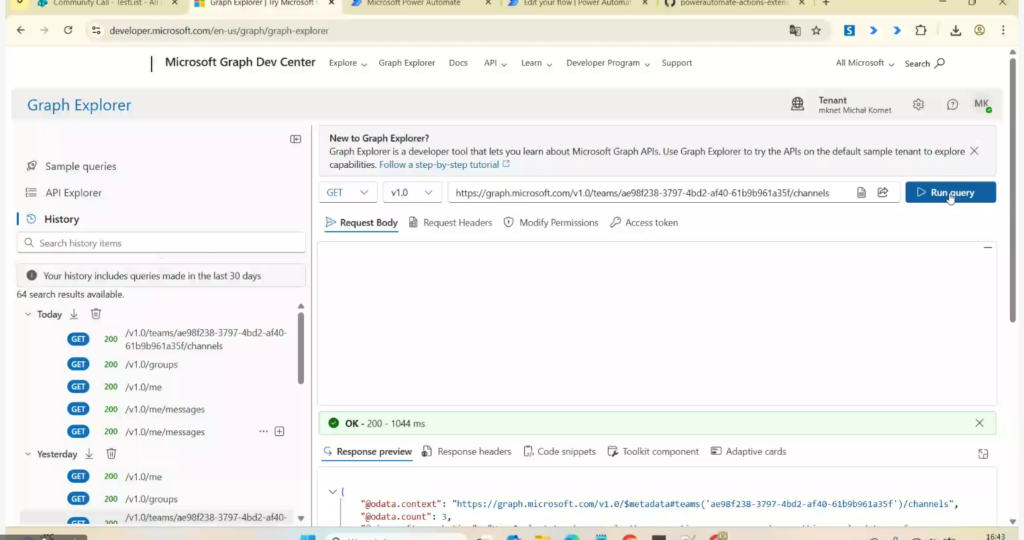Delete Today's history with the trash icon

[96, 314]
